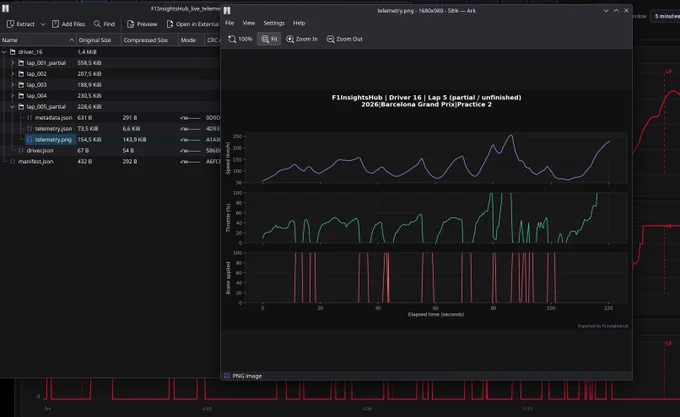This screenshot has height=417, width=680.
Task: Select driver.json file
Action: tap(110, 150)
